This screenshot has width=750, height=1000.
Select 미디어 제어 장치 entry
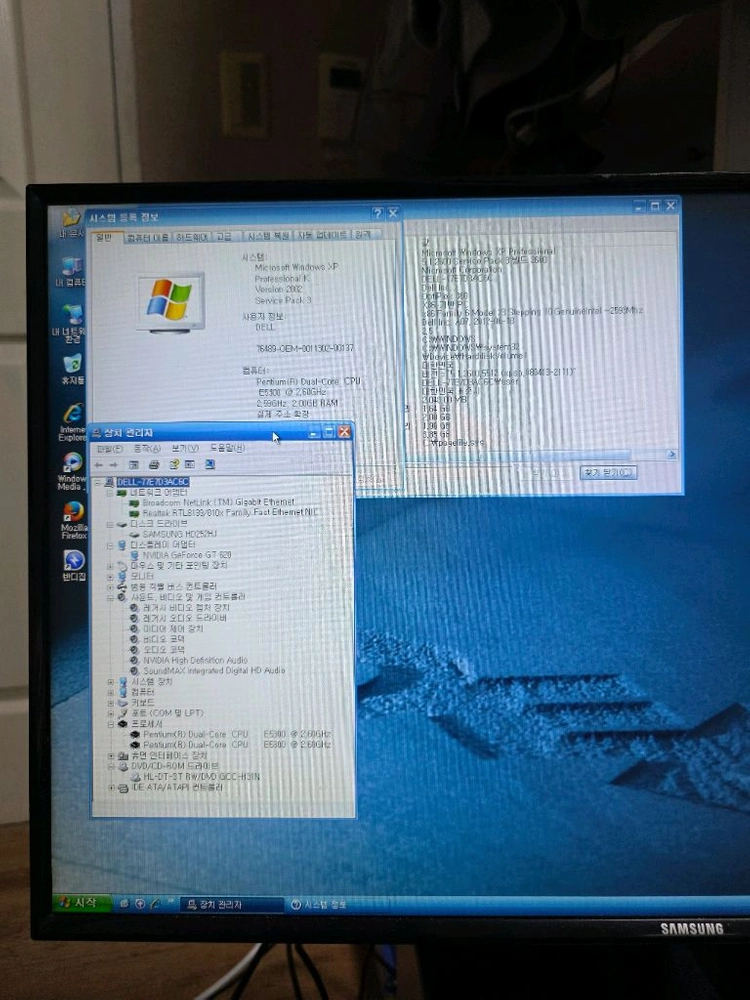pyautogui.click(x=173, y=629)
